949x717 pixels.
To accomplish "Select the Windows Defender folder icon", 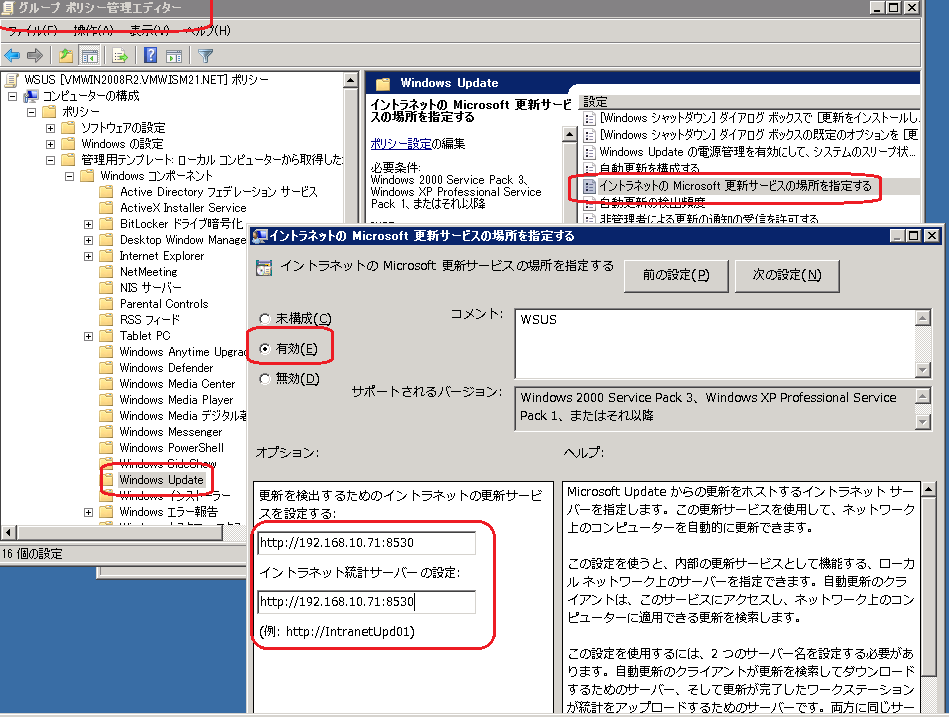I will tap(107, 368).
